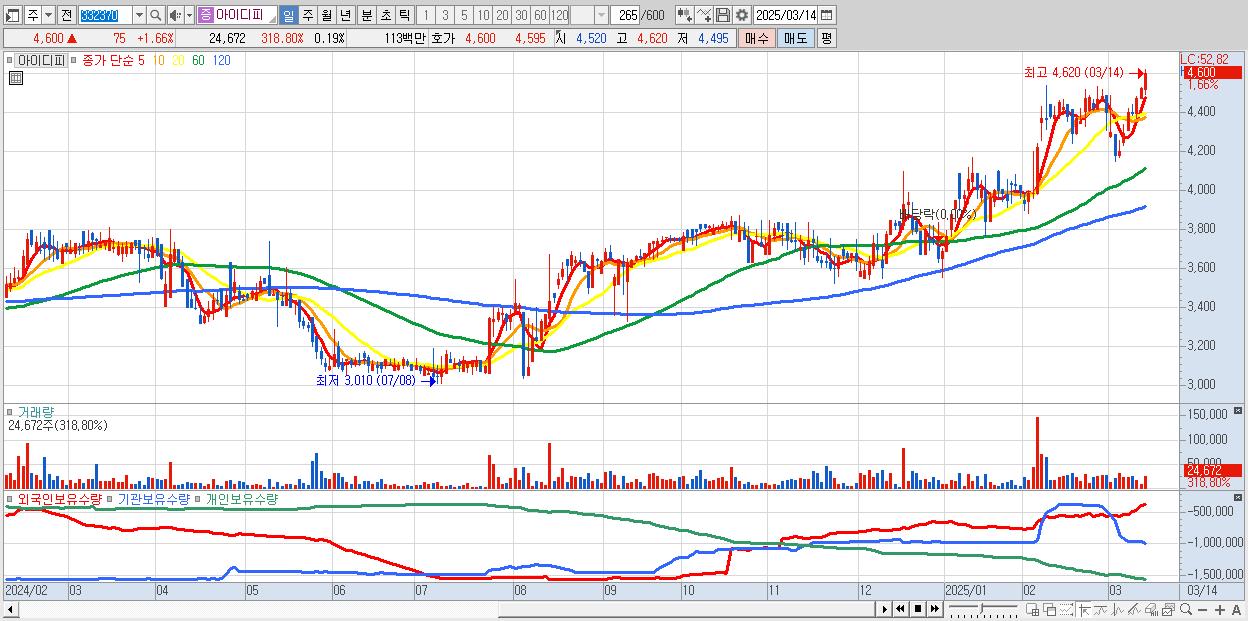Click the save chart floppy icon
This screenshot has height=621, width=1248.
[x=723, y=15]
